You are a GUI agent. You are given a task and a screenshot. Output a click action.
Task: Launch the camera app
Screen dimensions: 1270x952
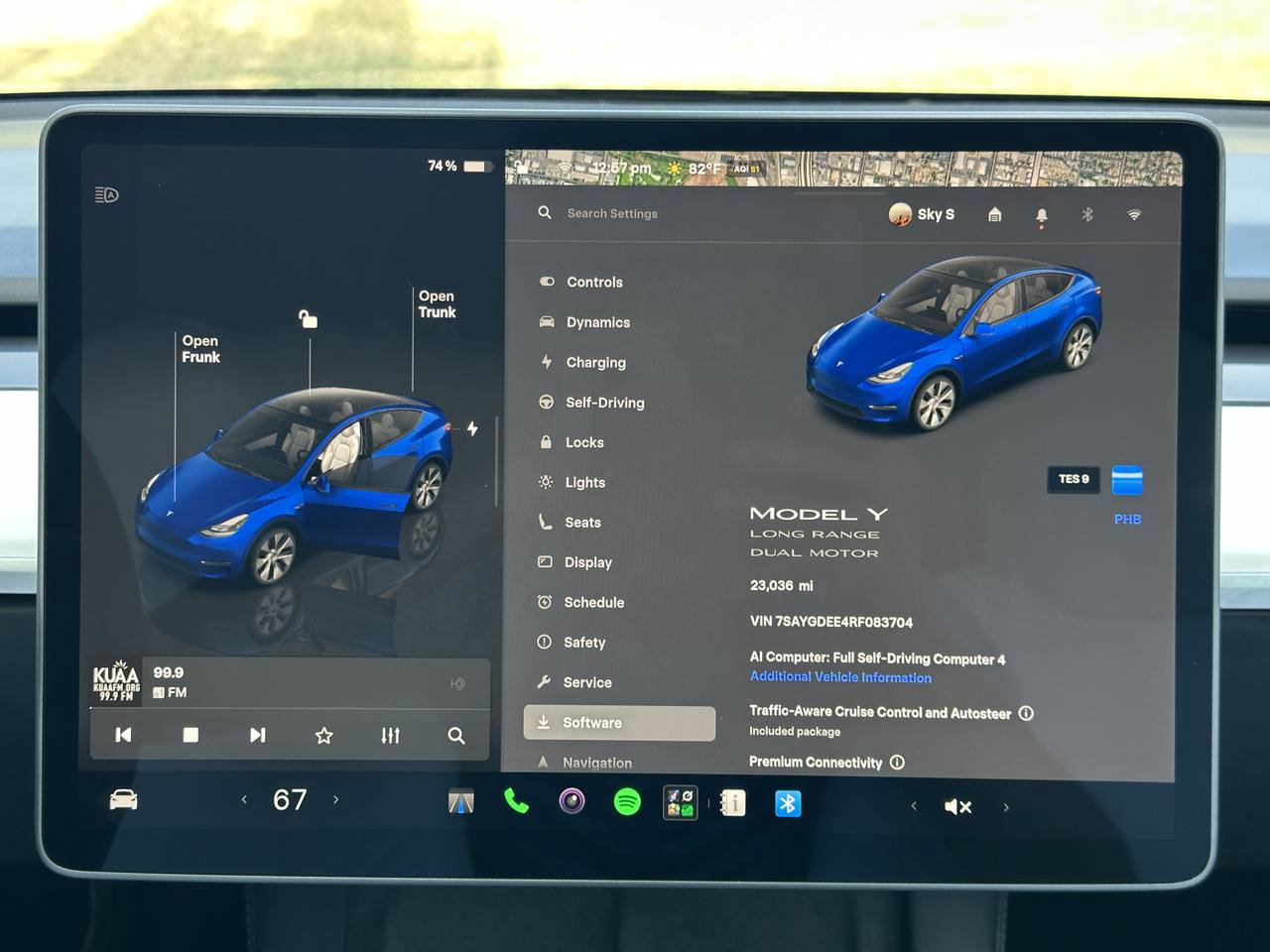[x=571, y=800]
